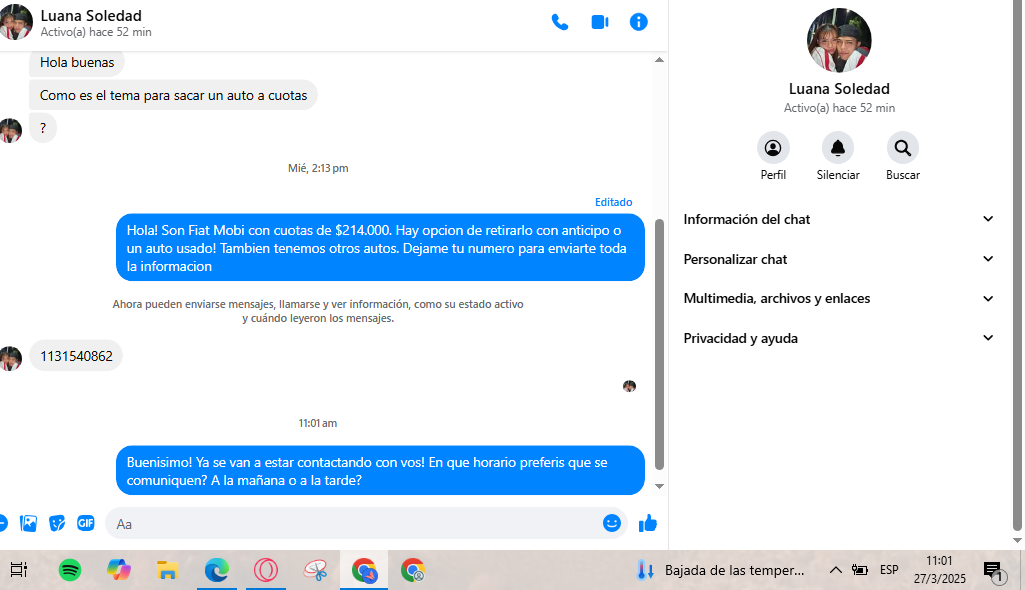Show hidden system tray icons
The width and height of the screenshot is (1025, 590).
pos(835,570)
